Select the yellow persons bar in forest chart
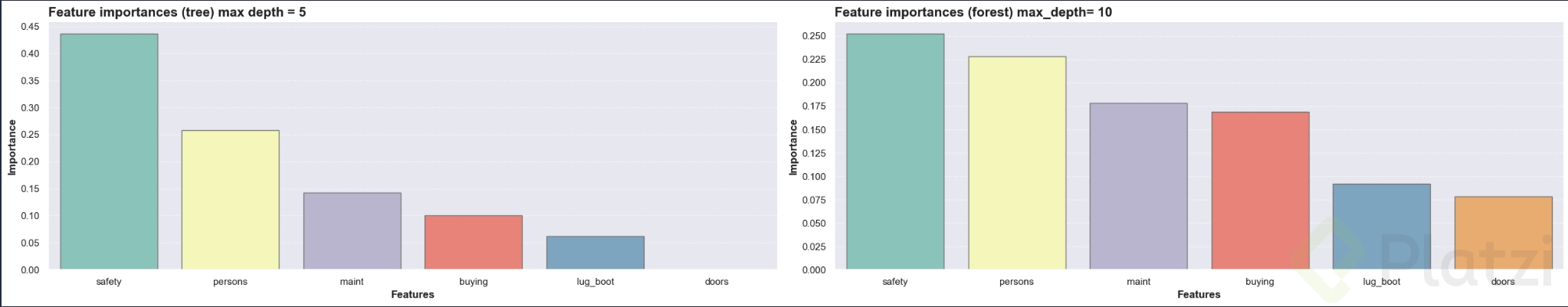This screenshot has height=307, width=1568. point(1016,163)
